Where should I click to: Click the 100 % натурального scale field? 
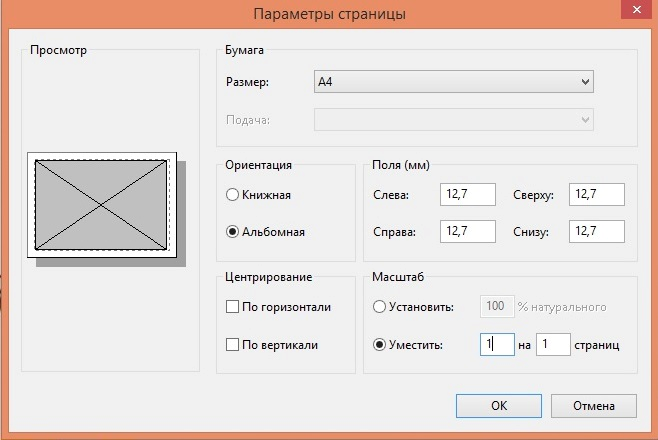pyautogui.click(x=497, y=307)
